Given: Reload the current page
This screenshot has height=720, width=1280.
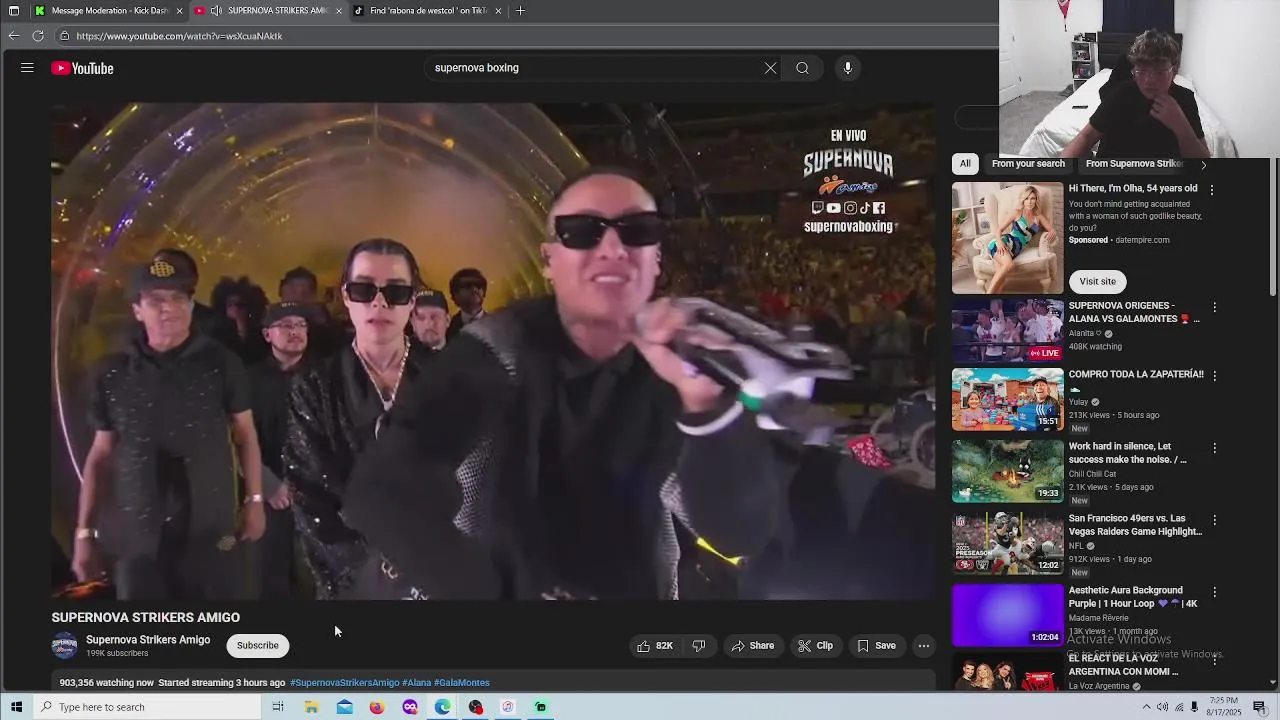Looking at the screenshot, I should (x=38, y=36).
